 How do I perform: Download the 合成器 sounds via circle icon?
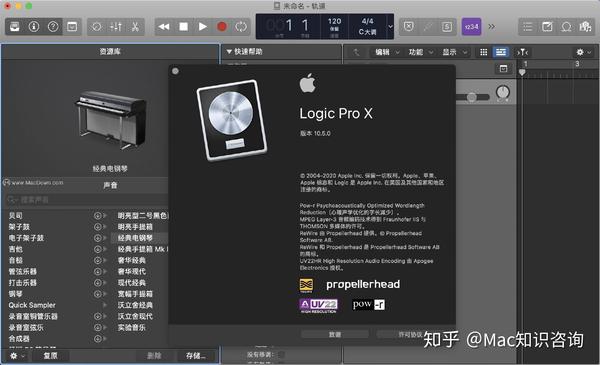point(98,339)
